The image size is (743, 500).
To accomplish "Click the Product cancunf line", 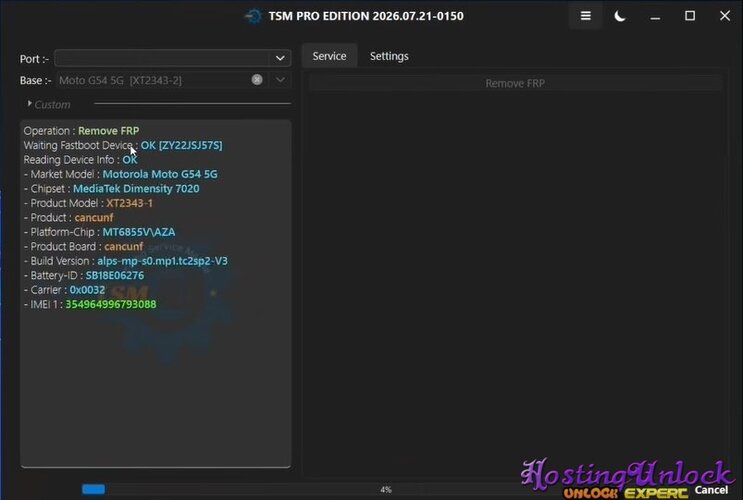I will pos(69,218).
